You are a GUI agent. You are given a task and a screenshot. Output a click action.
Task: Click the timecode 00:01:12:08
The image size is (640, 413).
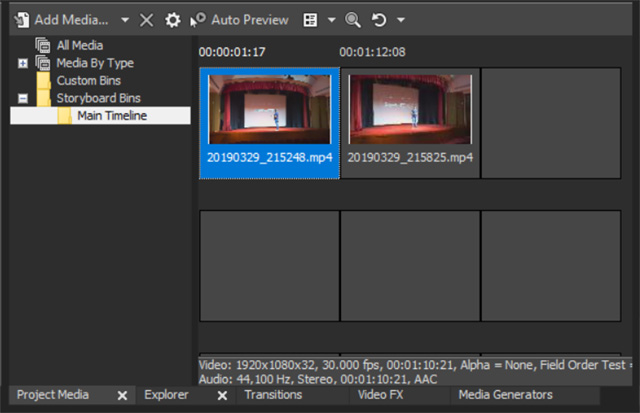click(372, 52)
